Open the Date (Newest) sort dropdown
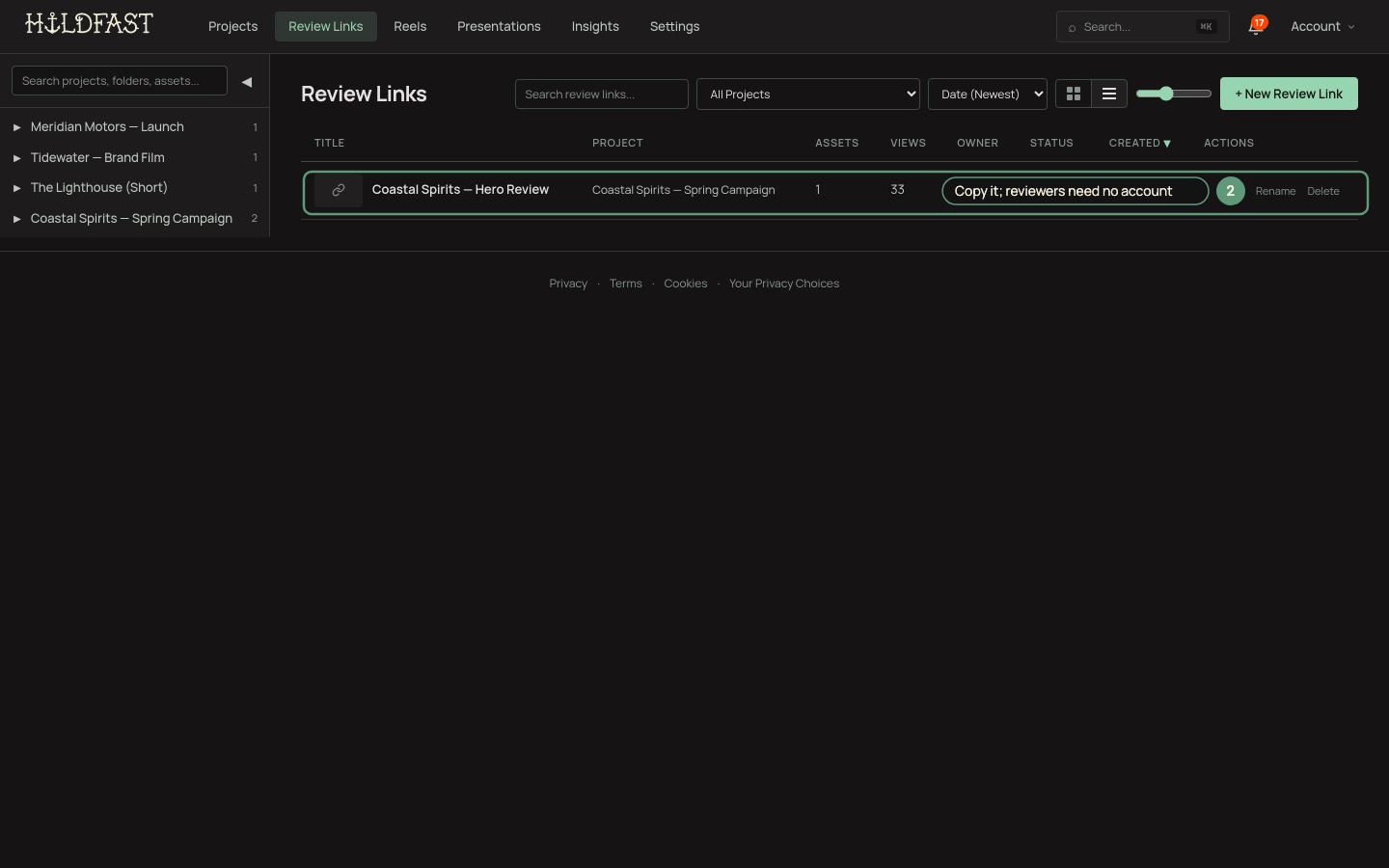 988,94
